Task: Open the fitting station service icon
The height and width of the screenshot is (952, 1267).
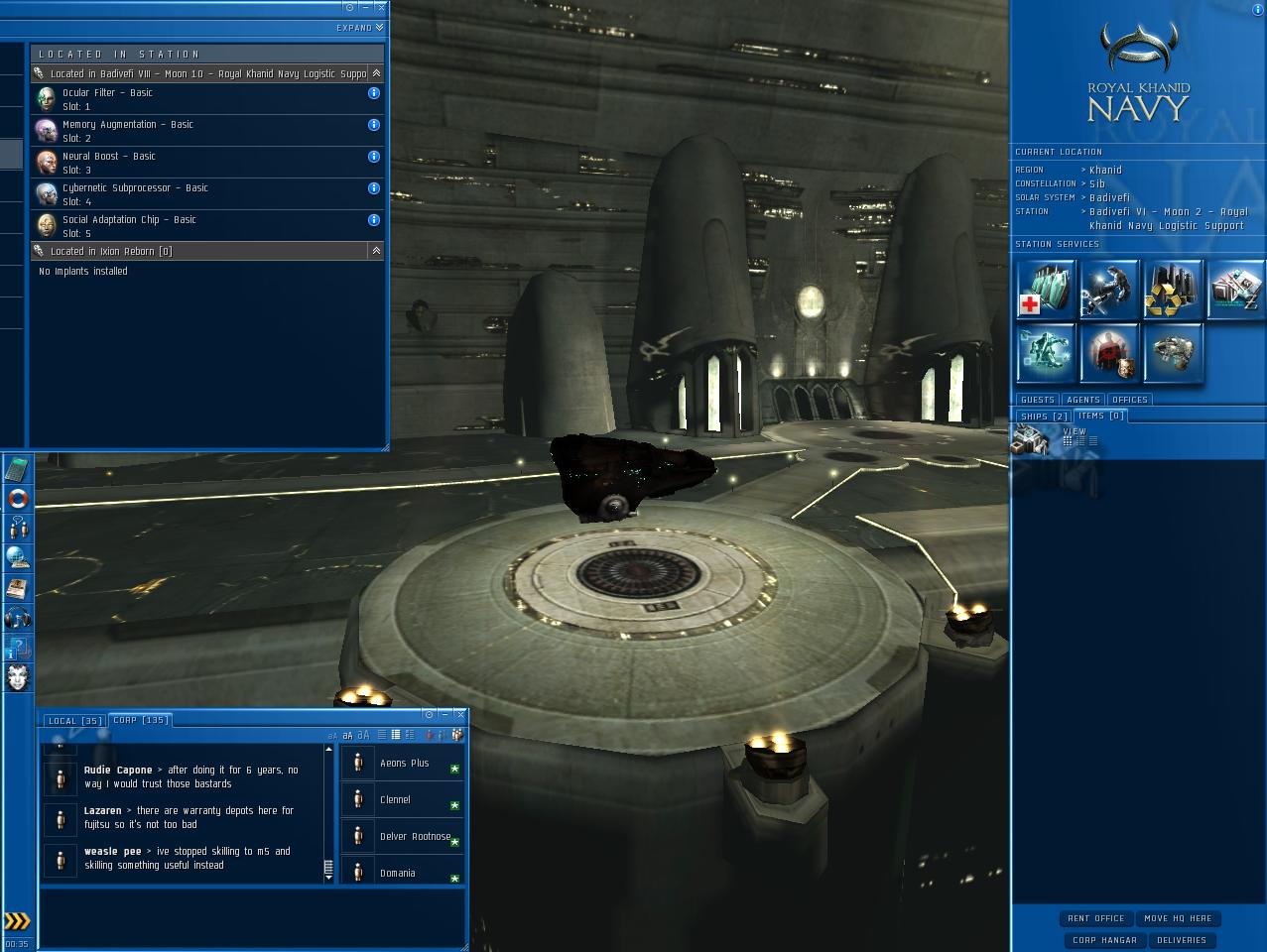Action: click(x=1046, y=352)
